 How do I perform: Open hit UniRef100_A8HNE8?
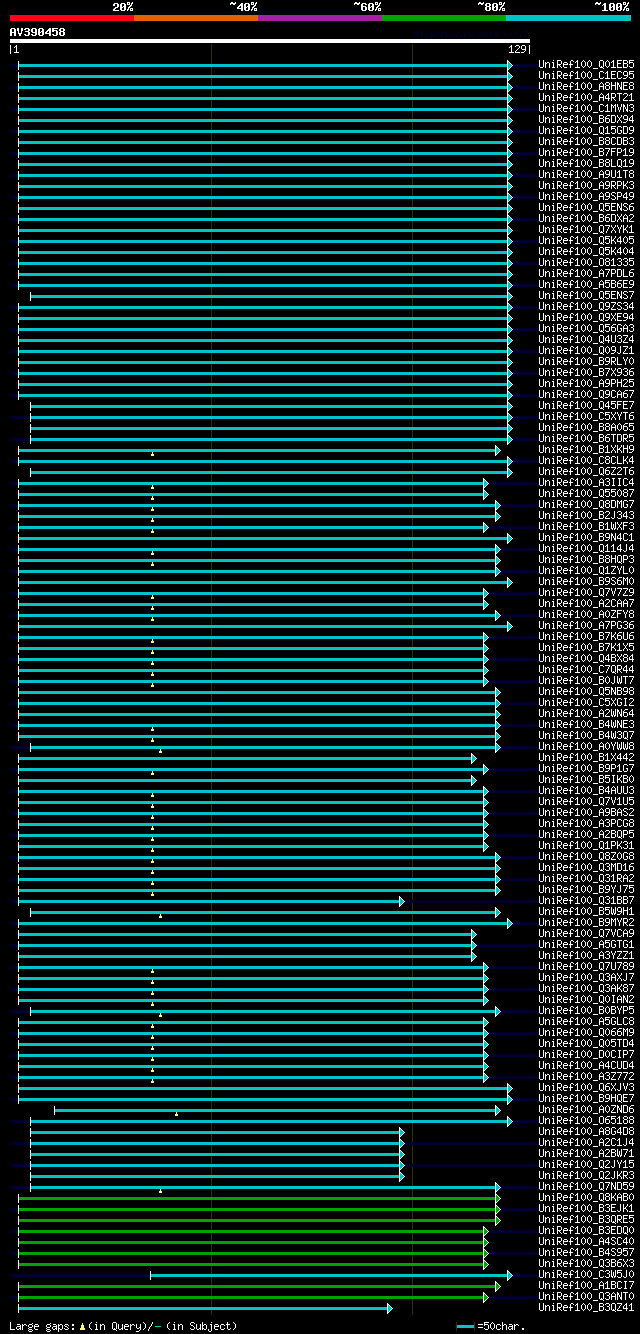(x=586, y=87)
